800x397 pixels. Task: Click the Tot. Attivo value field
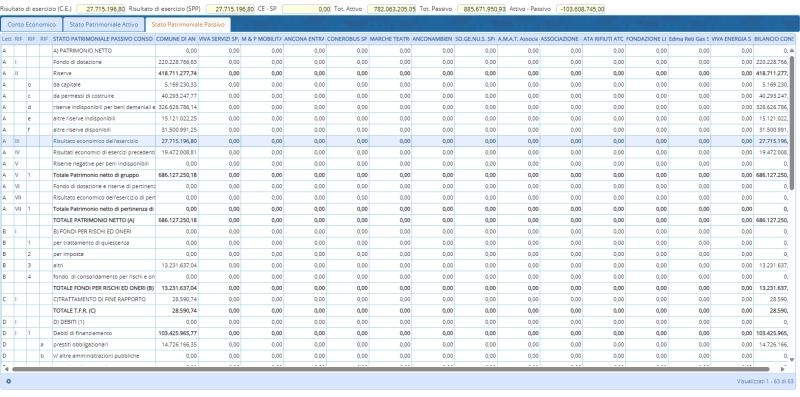pyautogui.click(x=392, y=9)
